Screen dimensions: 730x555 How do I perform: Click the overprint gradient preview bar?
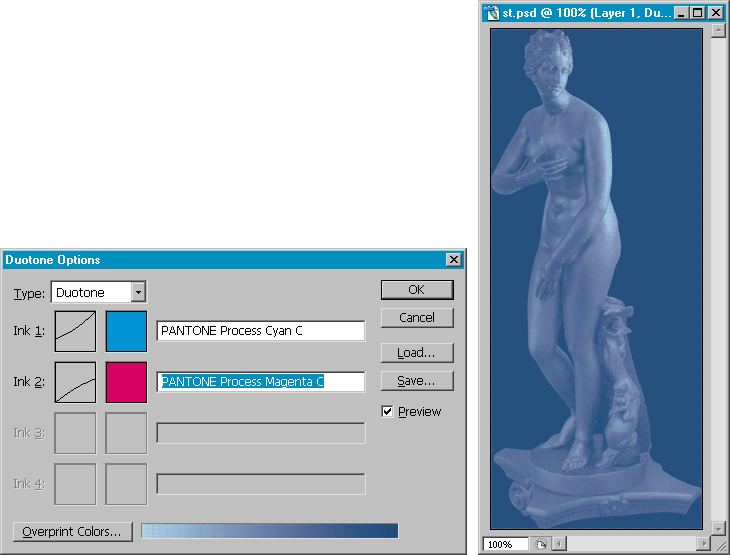pos(270,531)
